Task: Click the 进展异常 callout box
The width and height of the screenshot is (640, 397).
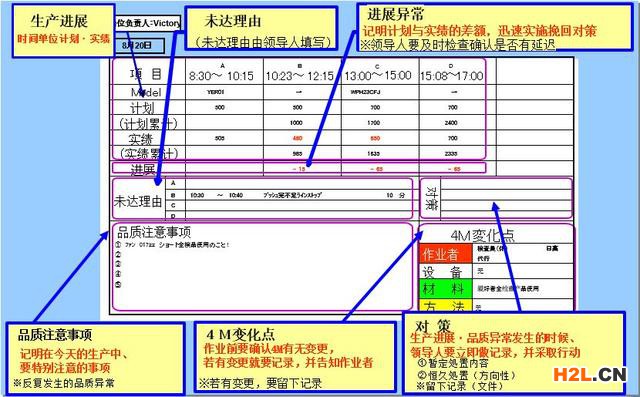Action: [495, 27]
